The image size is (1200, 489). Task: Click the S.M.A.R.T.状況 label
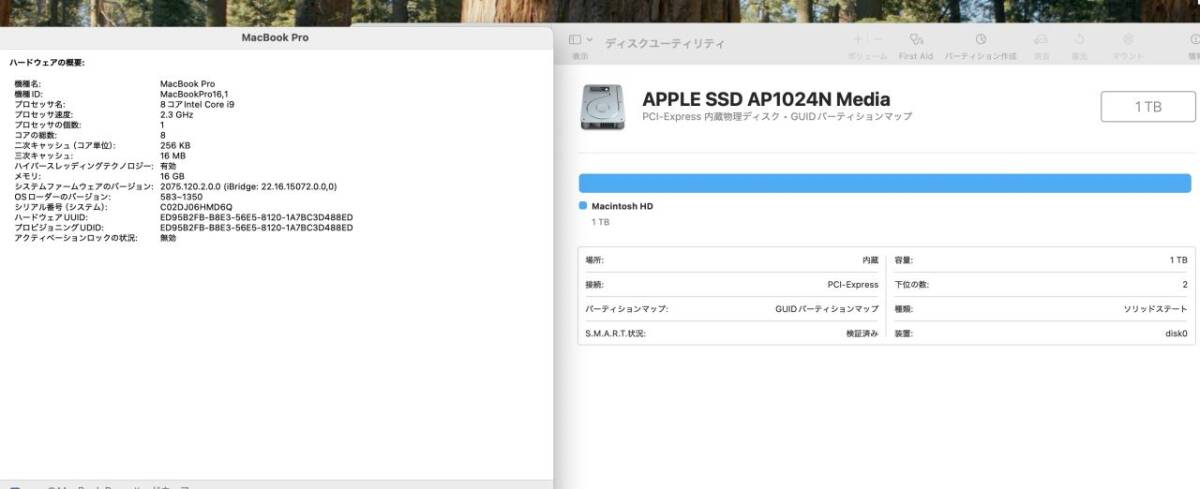tap(615, 333)
